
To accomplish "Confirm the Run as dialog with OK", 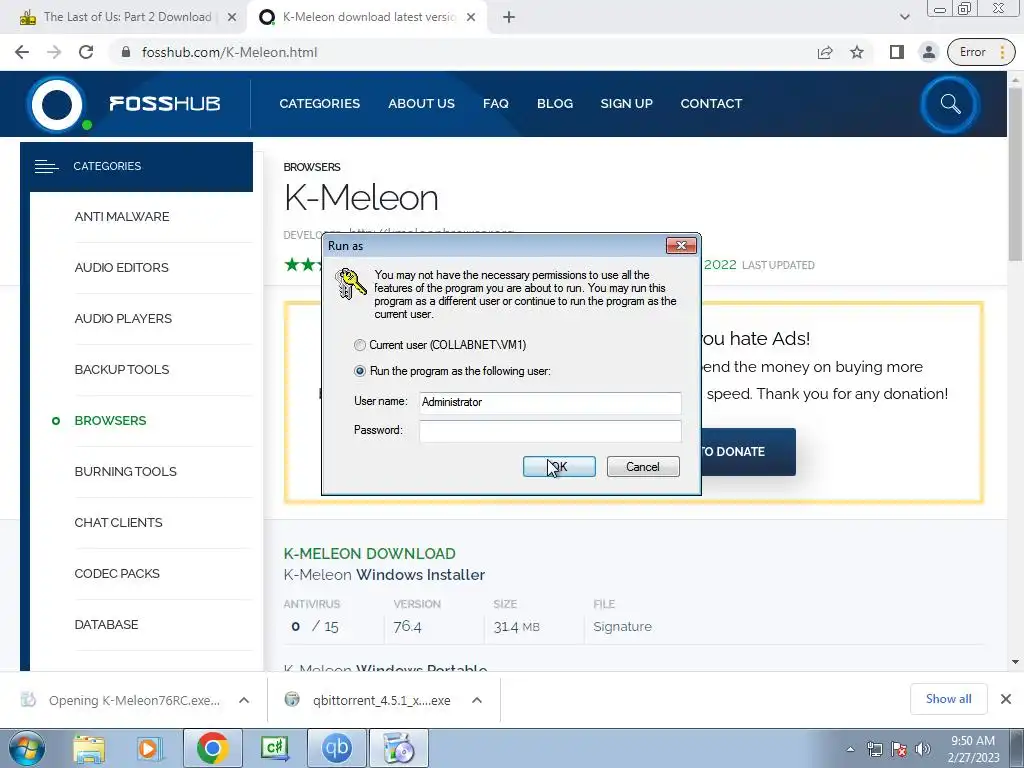I will [x=559, y=466].
